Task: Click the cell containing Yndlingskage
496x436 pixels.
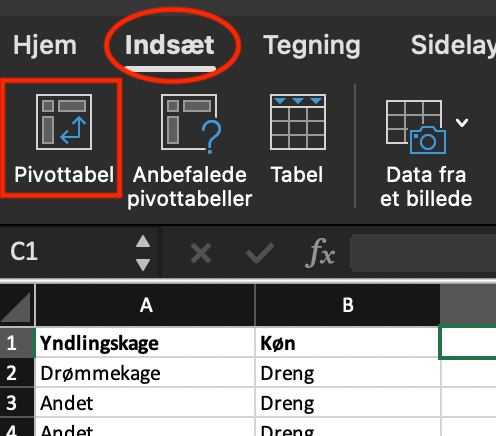Action: click(145, 343)
